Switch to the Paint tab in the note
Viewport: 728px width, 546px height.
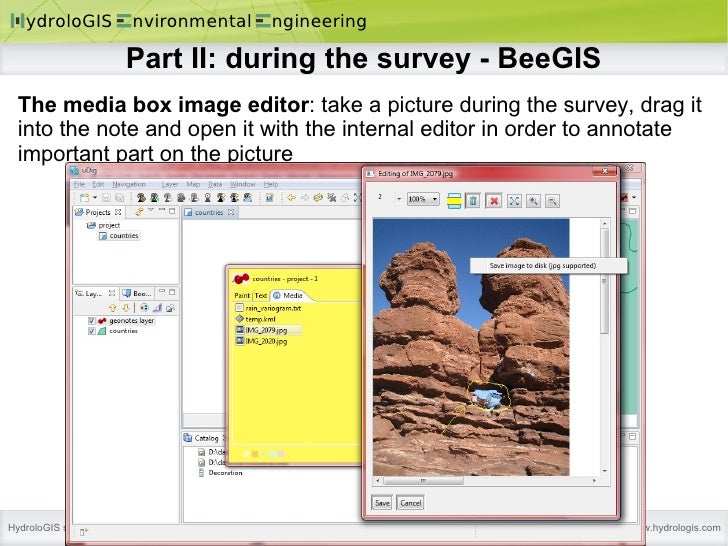[242, 296]
